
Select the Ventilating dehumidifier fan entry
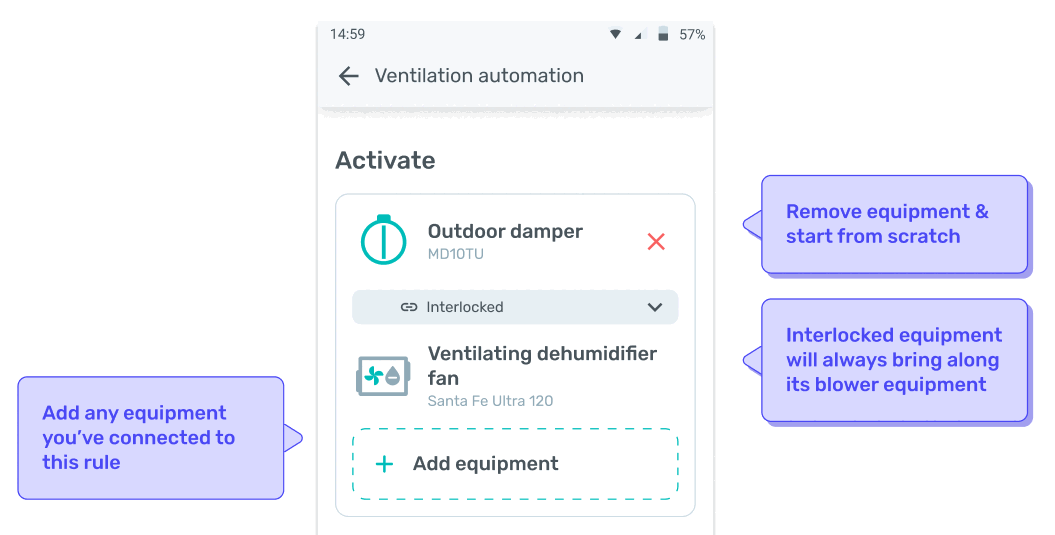[515, 376]
